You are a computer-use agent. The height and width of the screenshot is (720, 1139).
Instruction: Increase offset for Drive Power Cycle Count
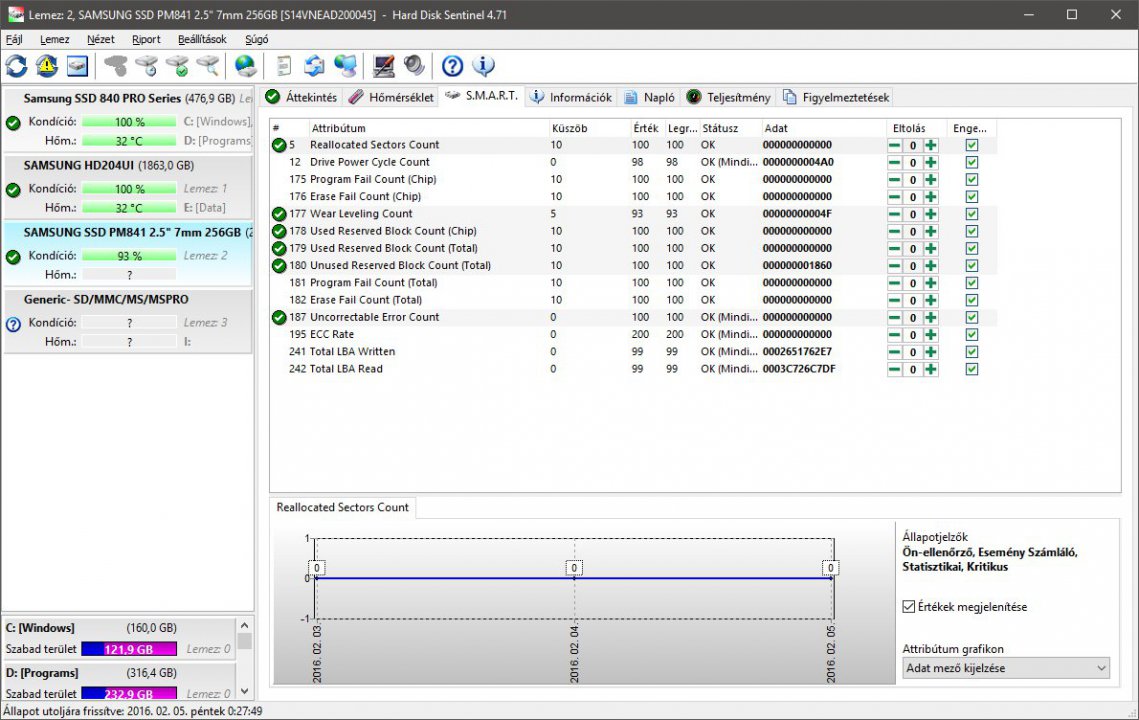(931, 162)
